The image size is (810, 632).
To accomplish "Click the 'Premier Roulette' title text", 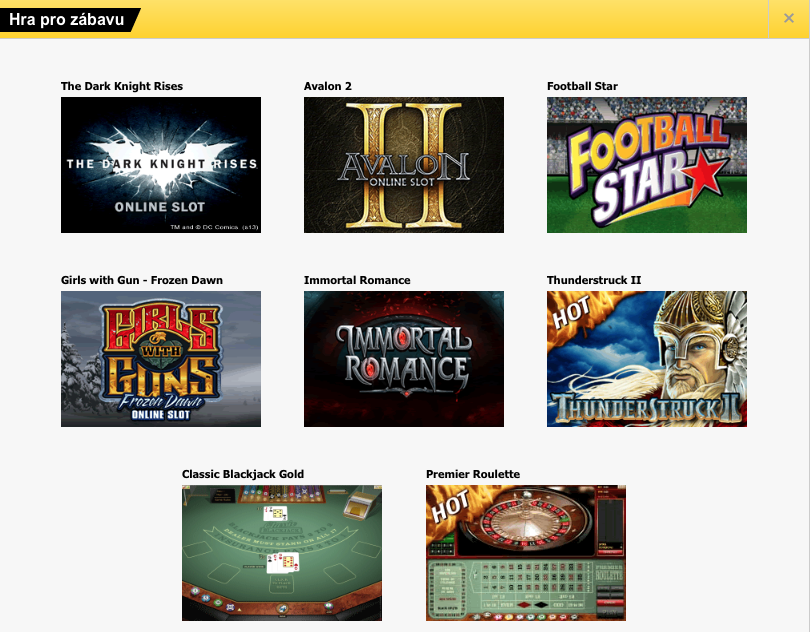I will pos(473,474).
